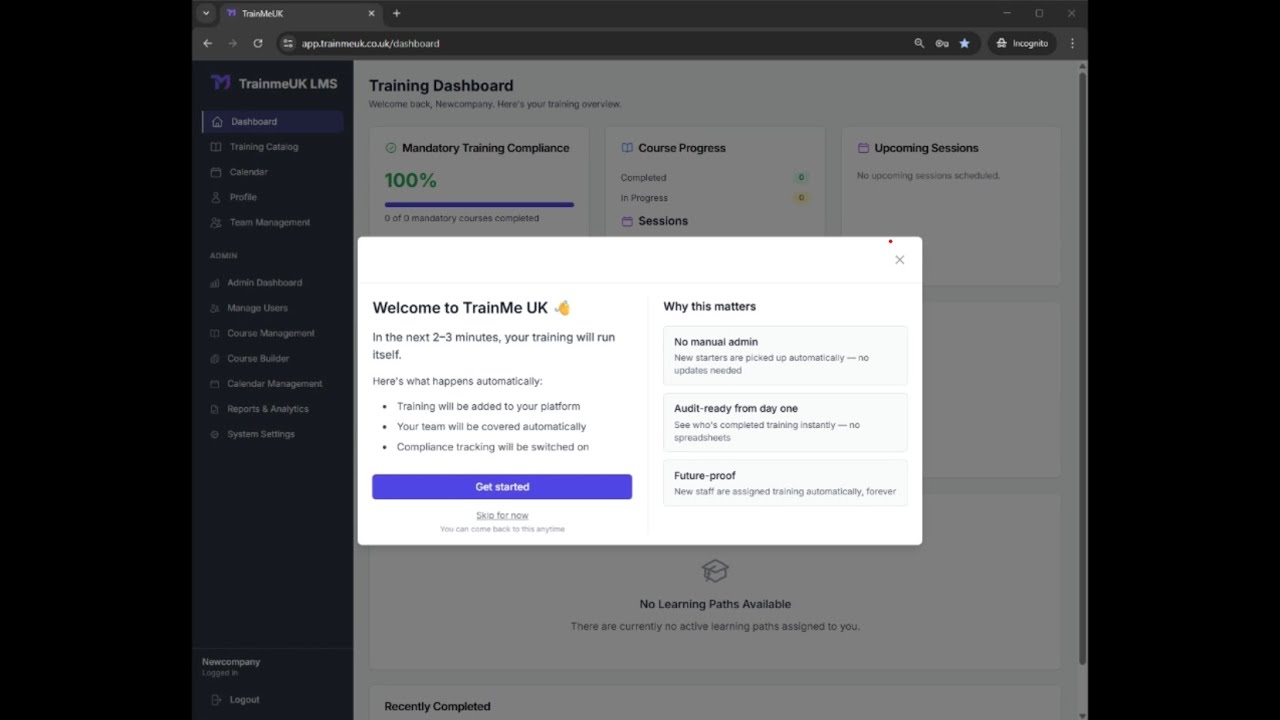Click the Logout arrow icon
This screenshot has width=1280, height=720.
point(217,700)
